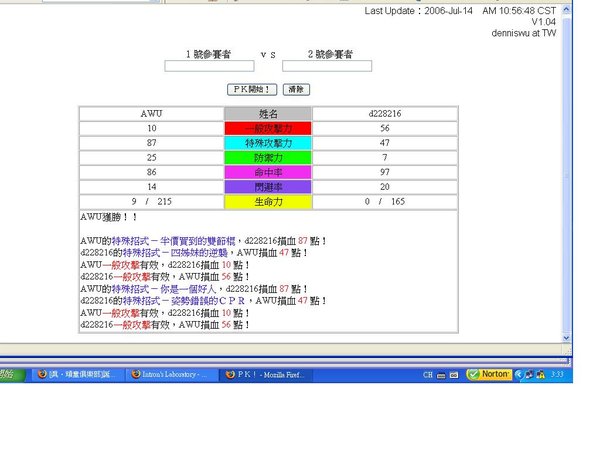This screenshot has width=600, height=450.
Task: Select the green 防禦力 color cell
Action: [x=268, y=158]
